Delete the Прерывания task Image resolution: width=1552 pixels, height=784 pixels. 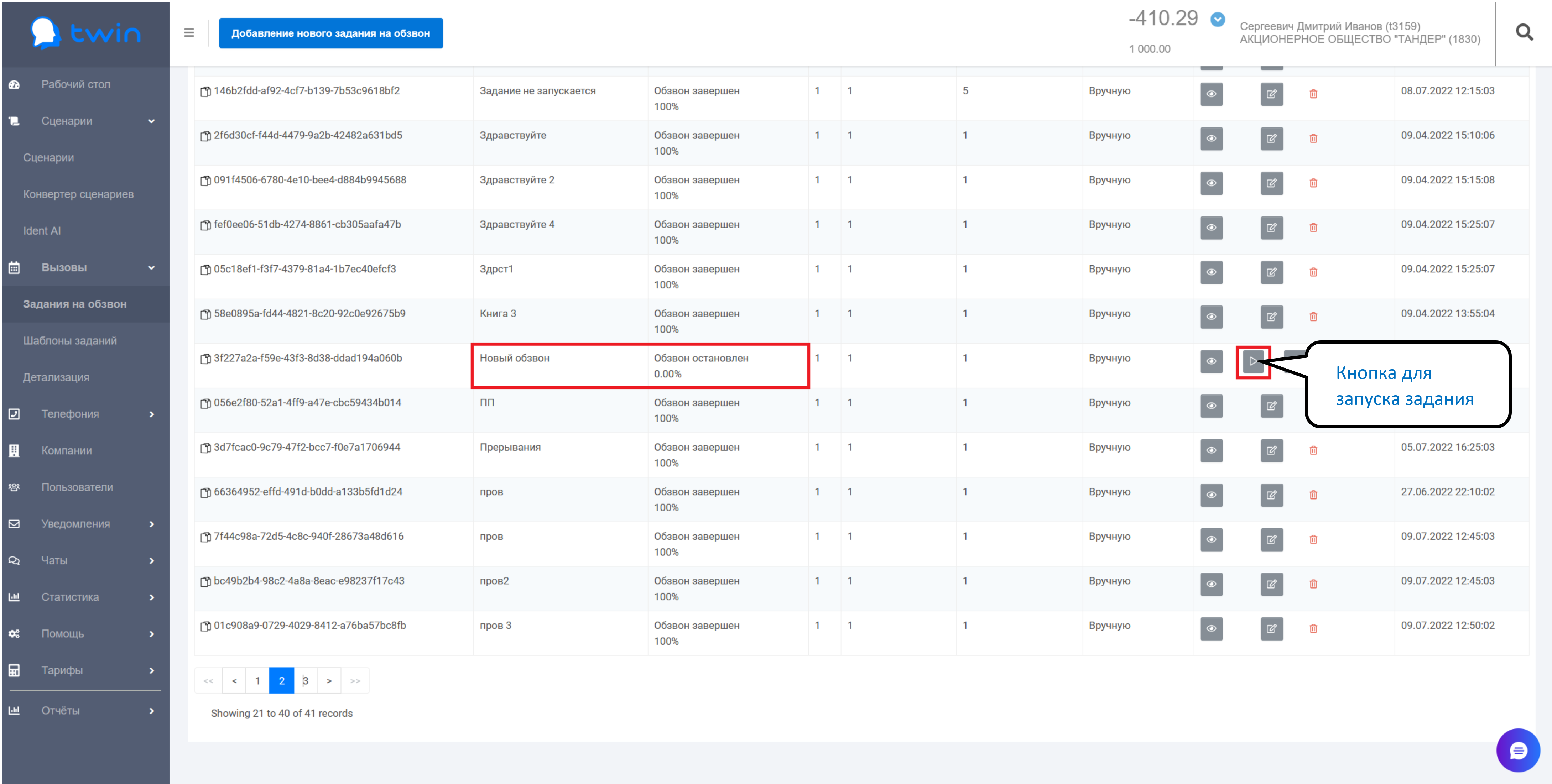pos(1313,450)
